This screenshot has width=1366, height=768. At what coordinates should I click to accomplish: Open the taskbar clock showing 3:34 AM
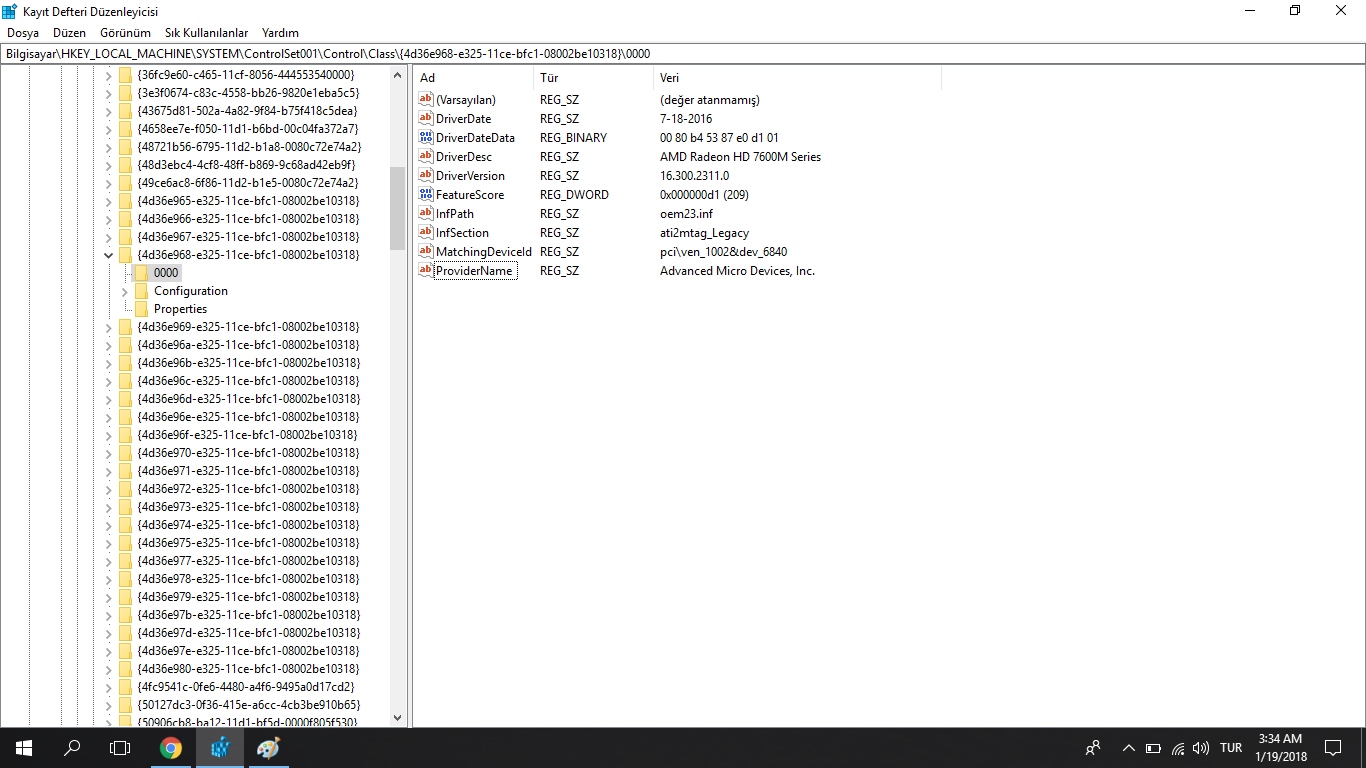click(1279, 748)
